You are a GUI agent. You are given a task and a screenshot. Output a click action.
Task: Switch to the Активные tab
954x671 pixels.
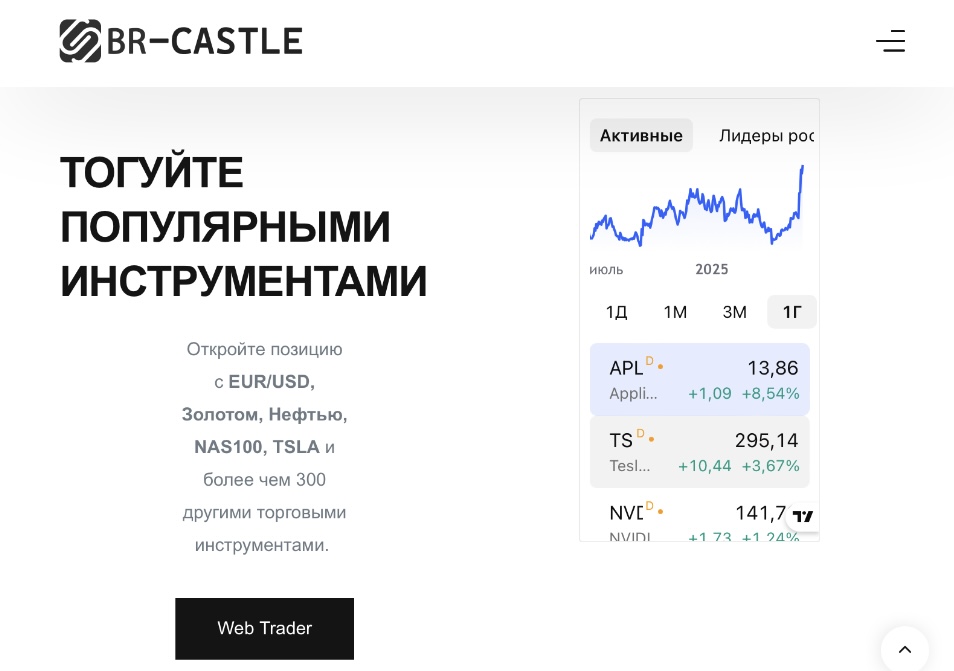(641, 135)
